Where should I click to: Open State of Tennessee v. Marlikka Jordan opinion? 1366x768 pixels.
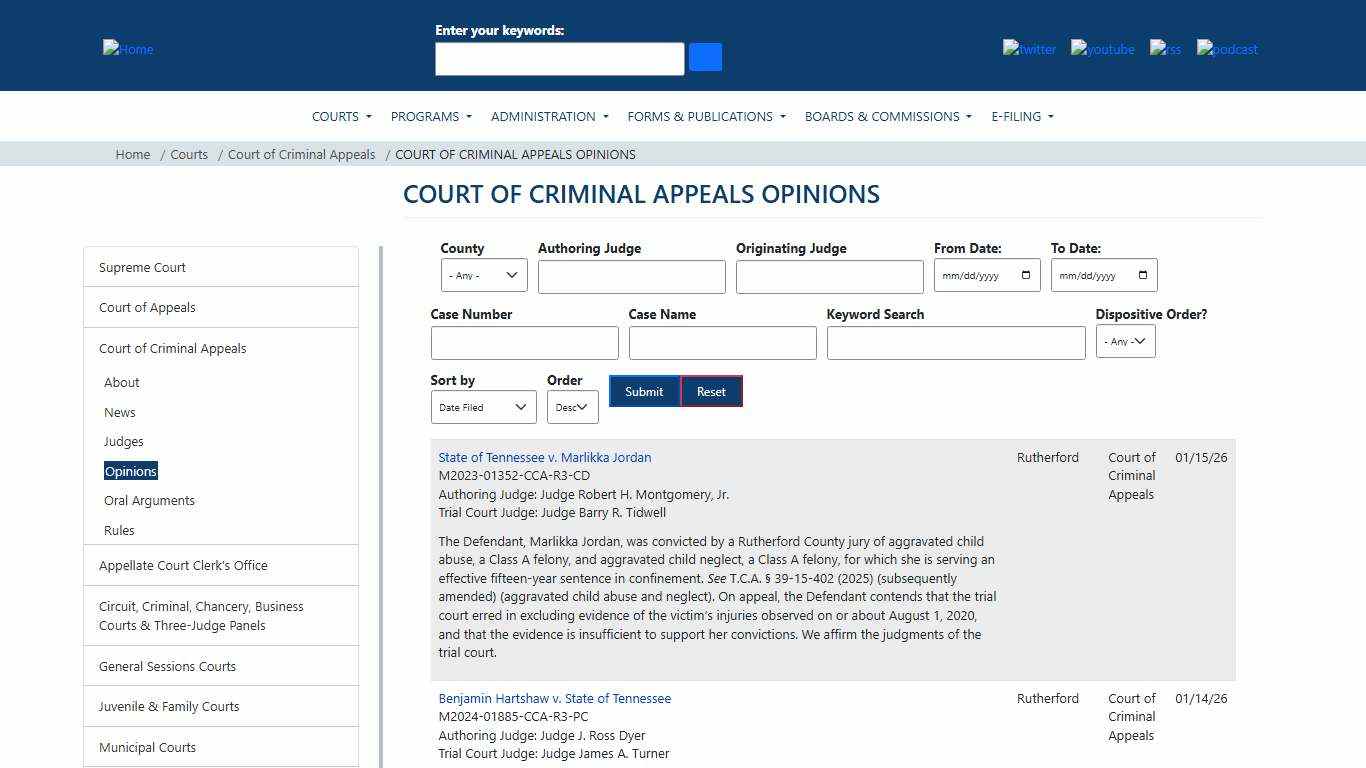(545, 457)
